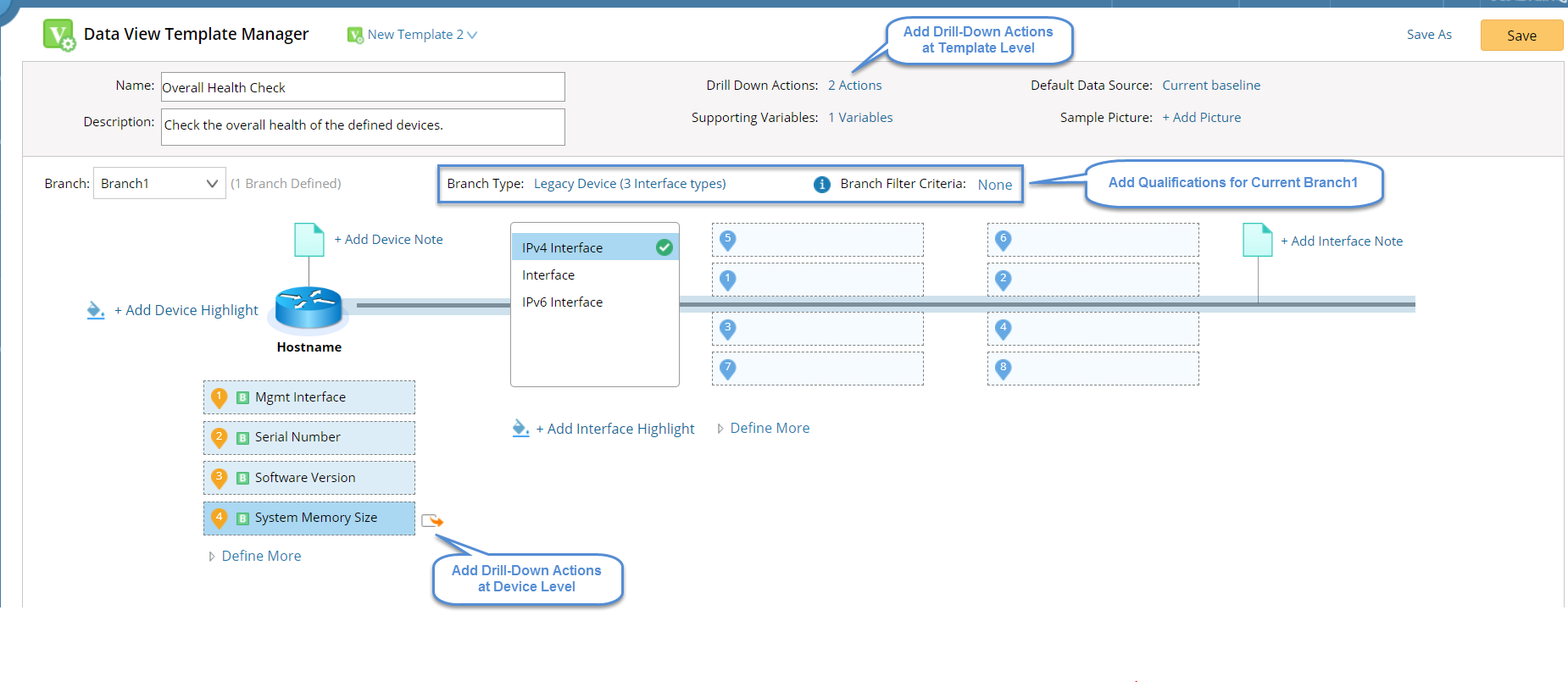Screen dimensions: 1568x682
Task: Open the New Template 2 dropdown
Action: coord(413,35)
